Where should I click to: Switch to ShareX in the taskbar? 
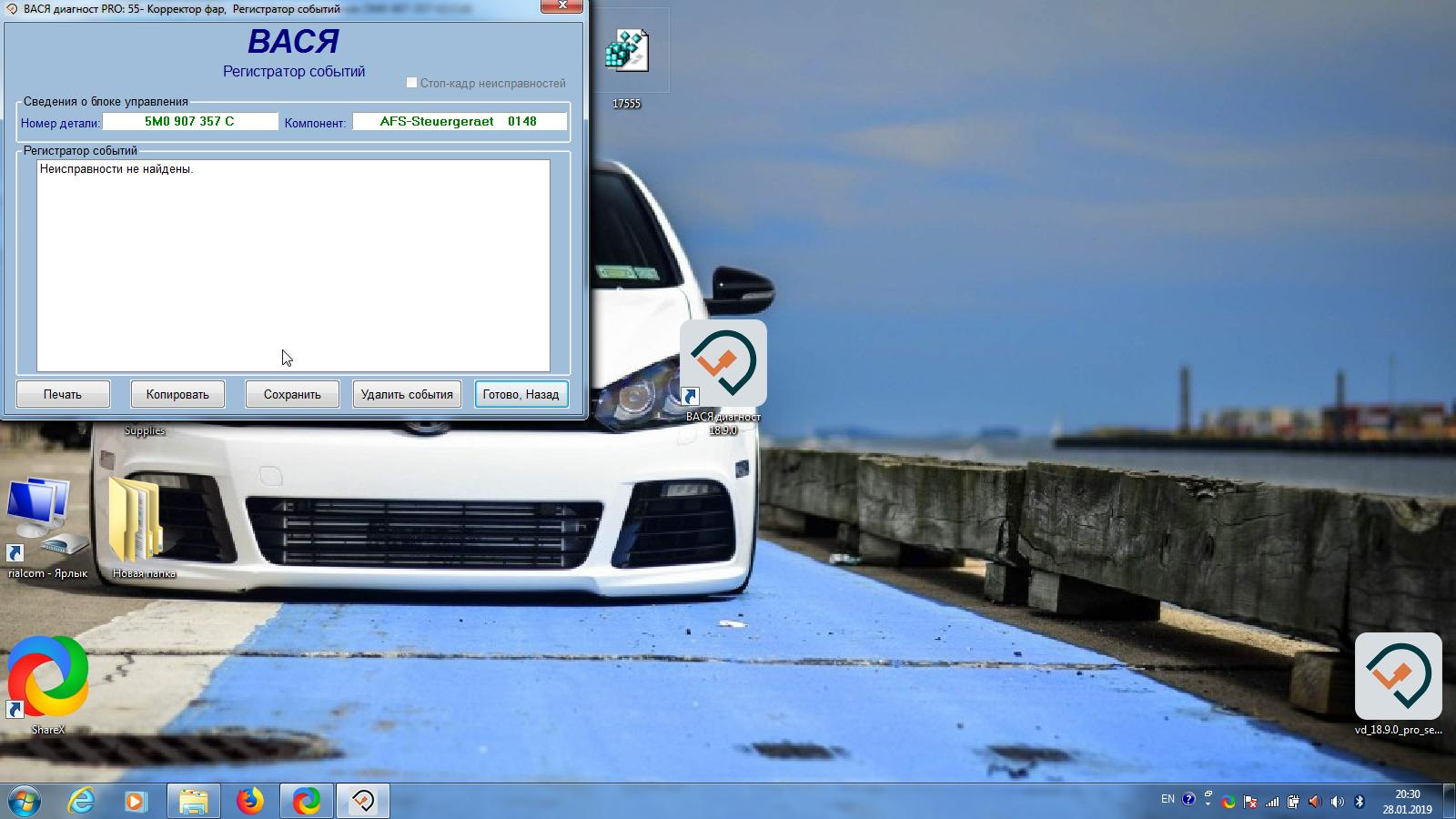(307, 801)
